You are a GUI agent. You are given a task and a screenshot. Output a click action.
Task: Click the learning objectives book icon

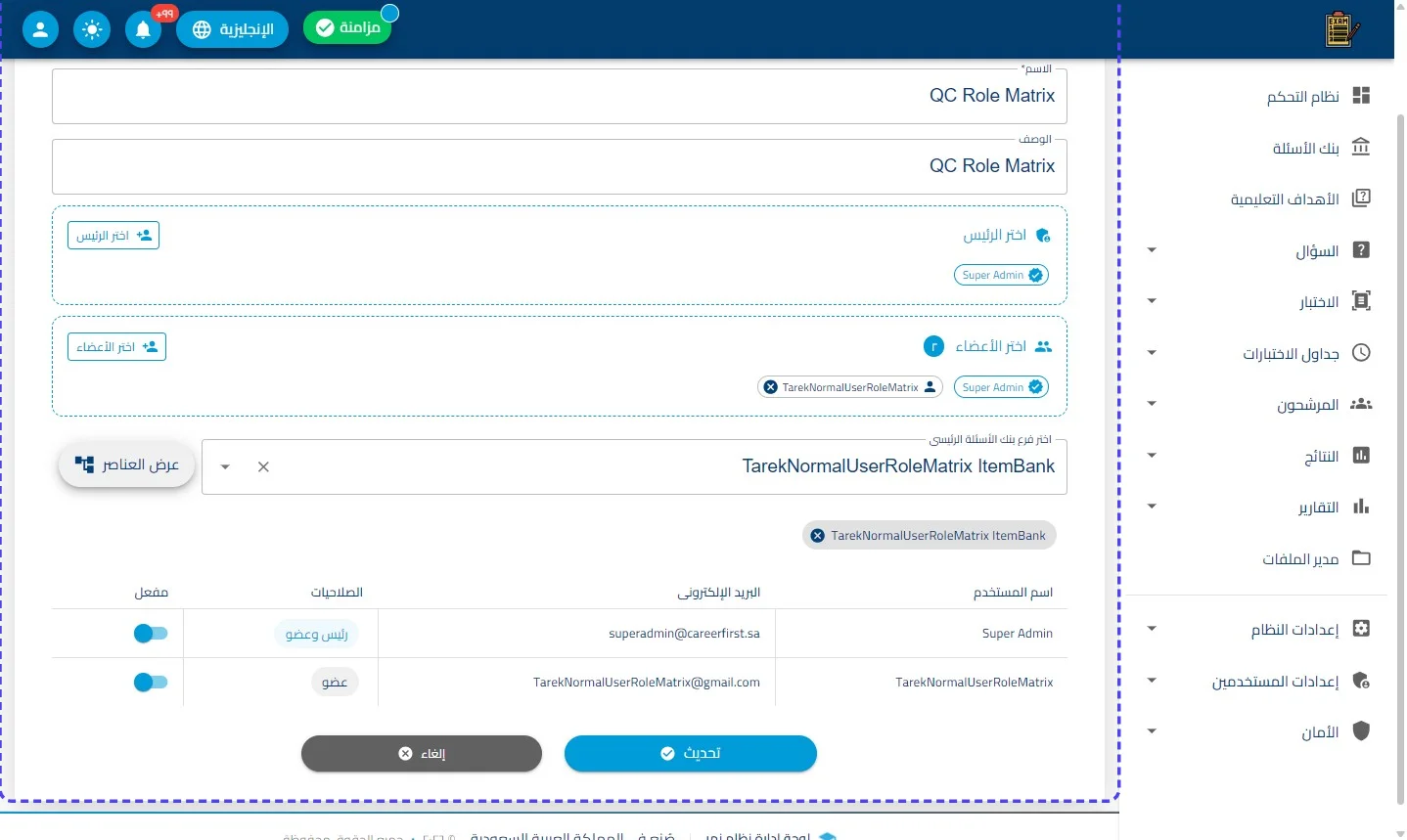click(x=1361, y=199)
